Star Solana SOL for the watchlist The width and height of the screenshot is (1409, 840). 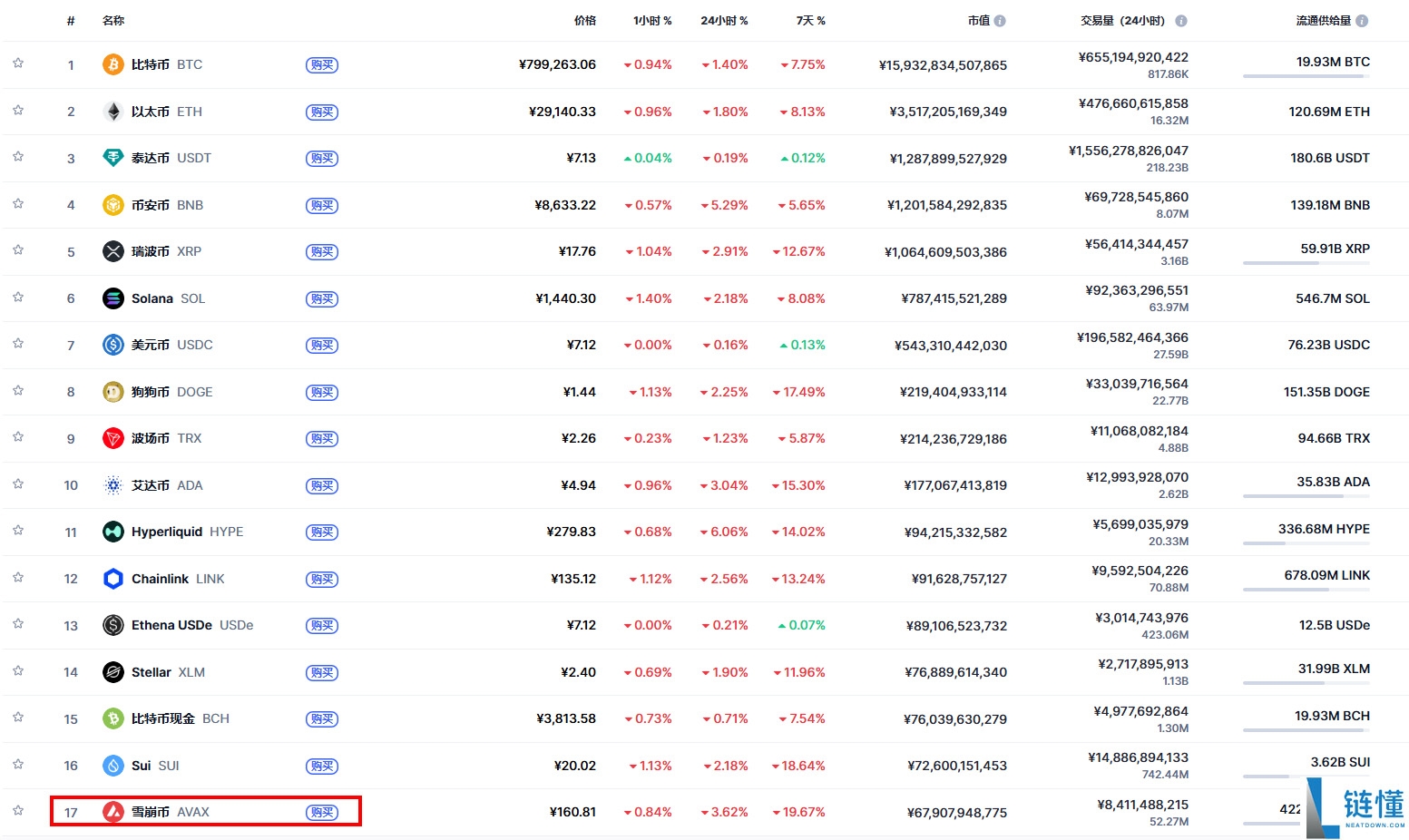[18, 297]
